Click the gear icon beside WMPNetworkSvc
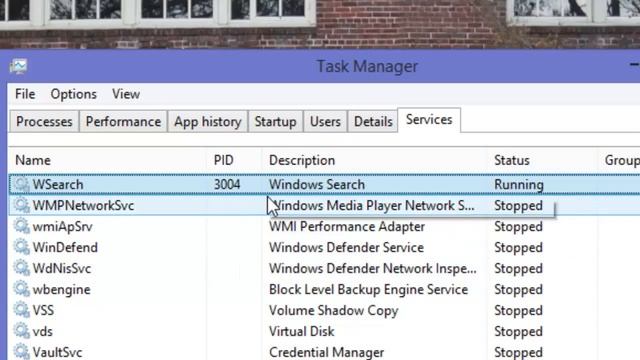The image size is (640, 360). click(x=21, y=205)
